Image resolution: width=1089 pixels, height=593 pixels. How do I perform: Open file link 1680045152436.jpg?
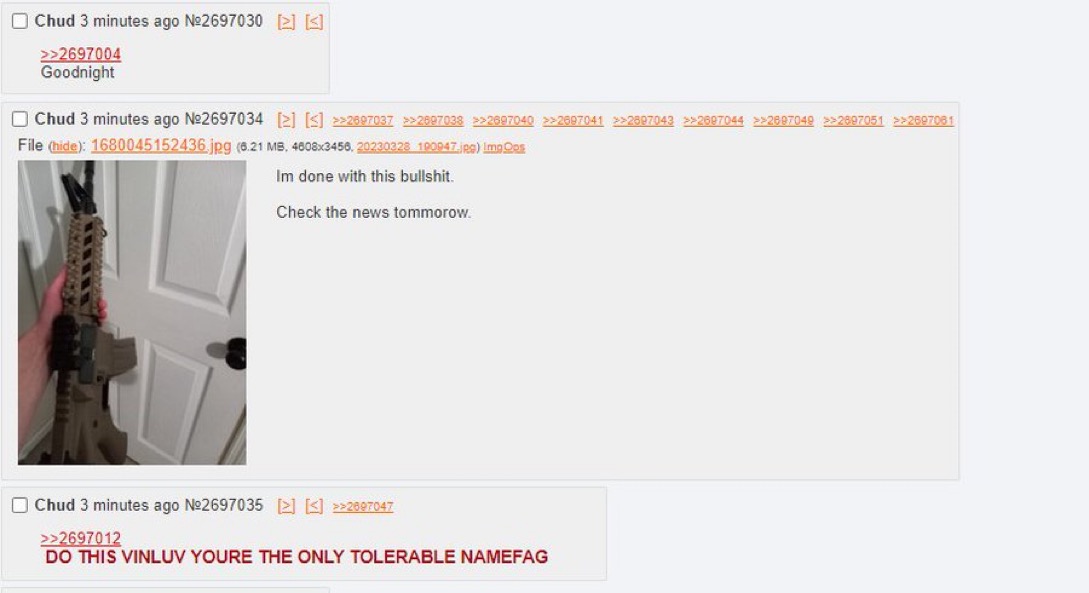pyautogui.click(x=161, y=145)
